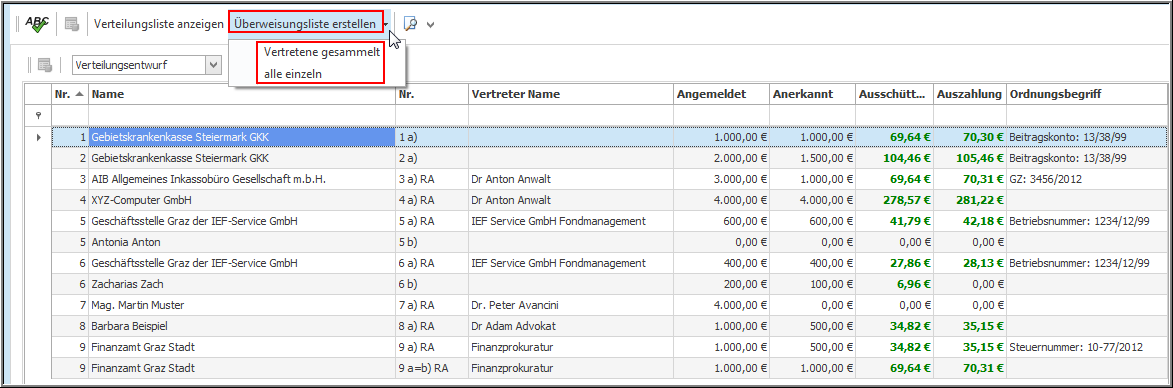Choose Vertretene gesammelt menu entry
The image size is (1173, 388).
pyautogui.click(x=322, y=52)
